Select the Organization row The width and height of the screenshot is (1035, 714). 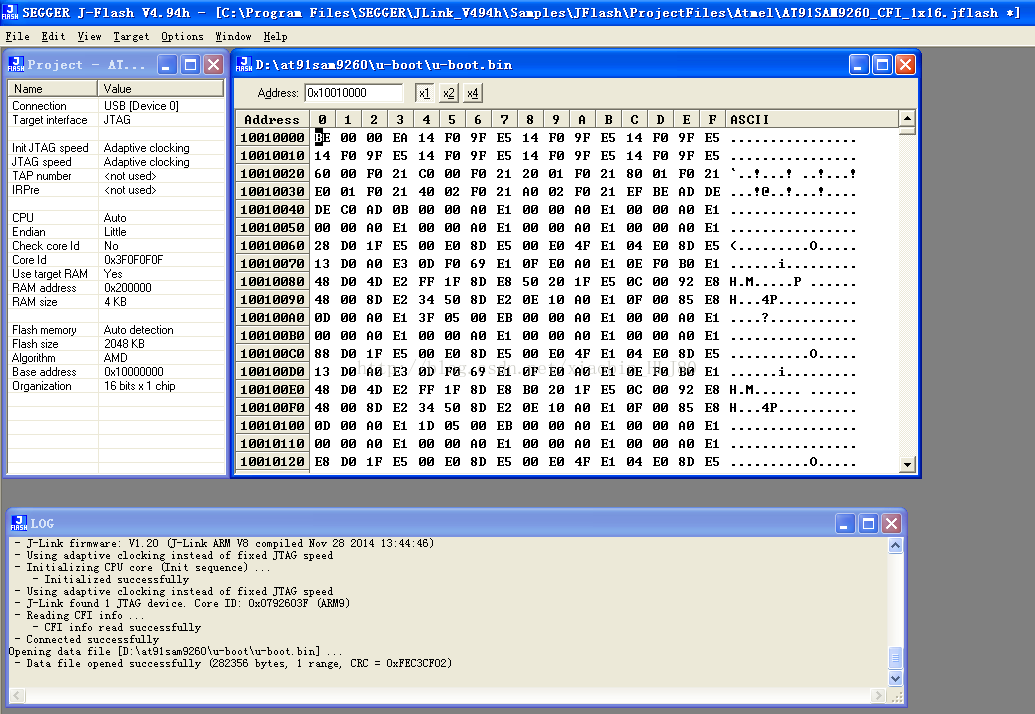[x=117, y=385]
